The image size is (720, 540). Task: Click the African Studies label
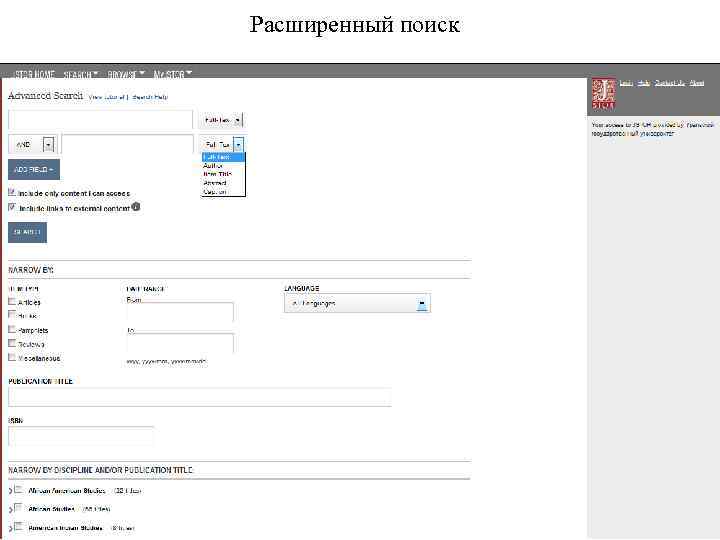click(x=51, y=509)
